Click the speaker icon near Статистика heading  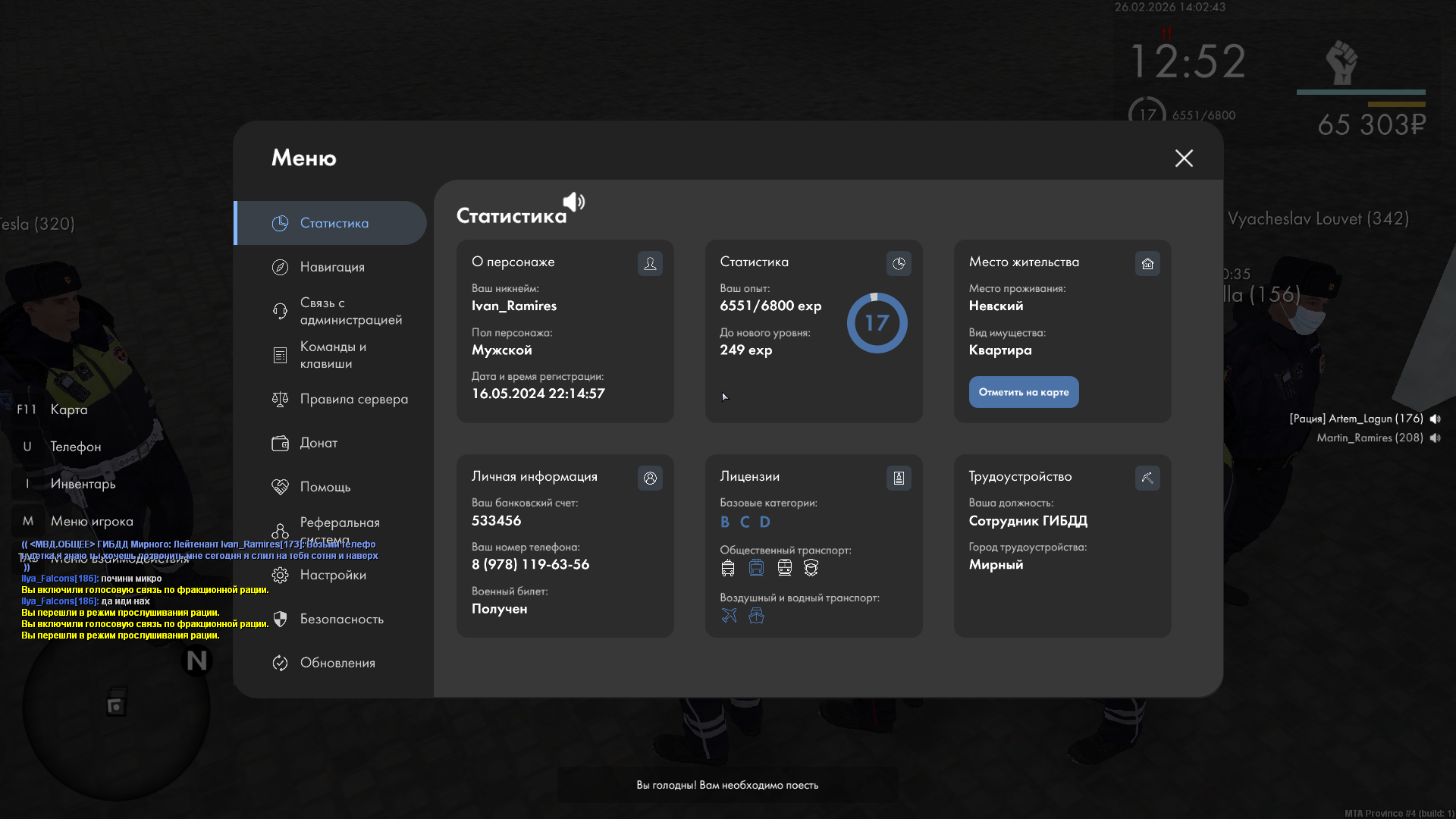tap(574, 202)
